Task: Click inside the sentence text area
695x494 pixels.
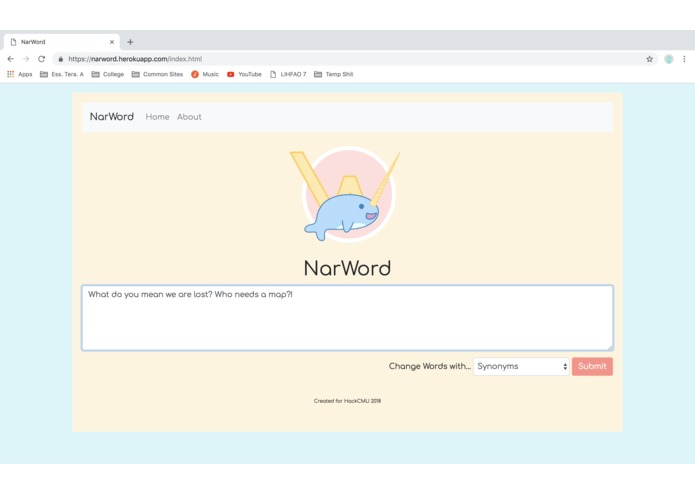Action: (x=348, y=318)
